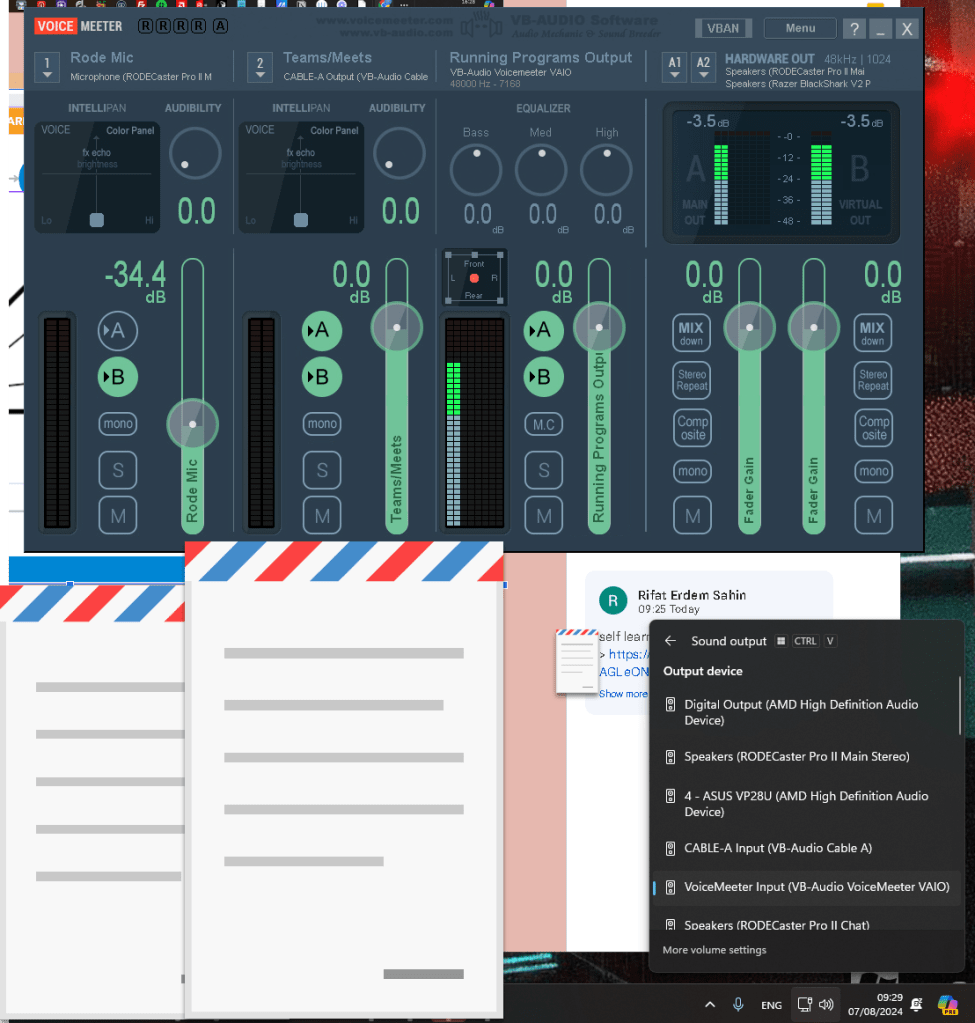Viewport: 975px width, 1023px height.
Task: Mute the Rode Mic strip
Action: coord(117,516)
